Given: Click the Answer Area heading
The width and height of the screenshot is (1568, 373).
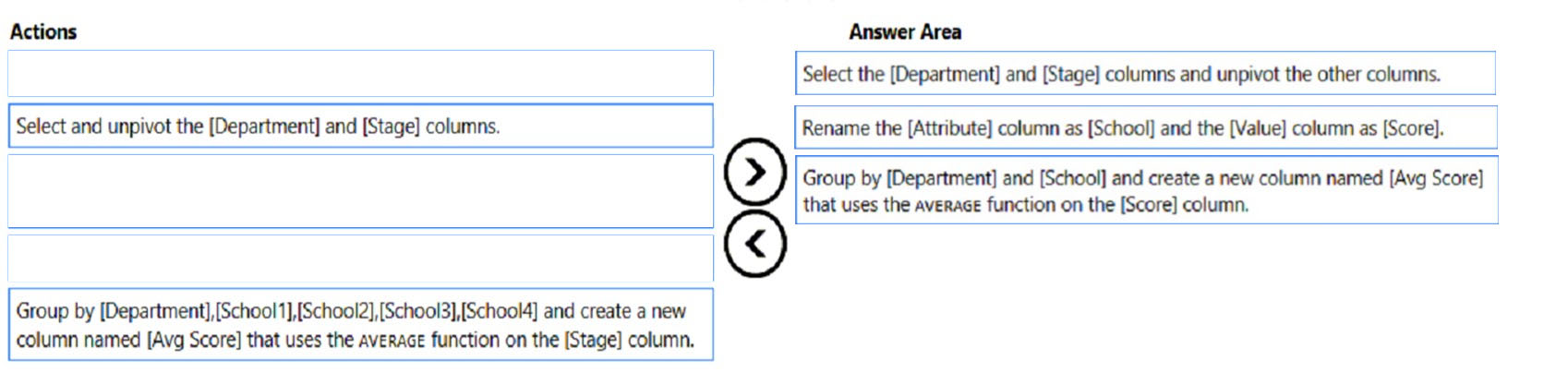Looking at the screenshot, I should [x=905, y=31].
